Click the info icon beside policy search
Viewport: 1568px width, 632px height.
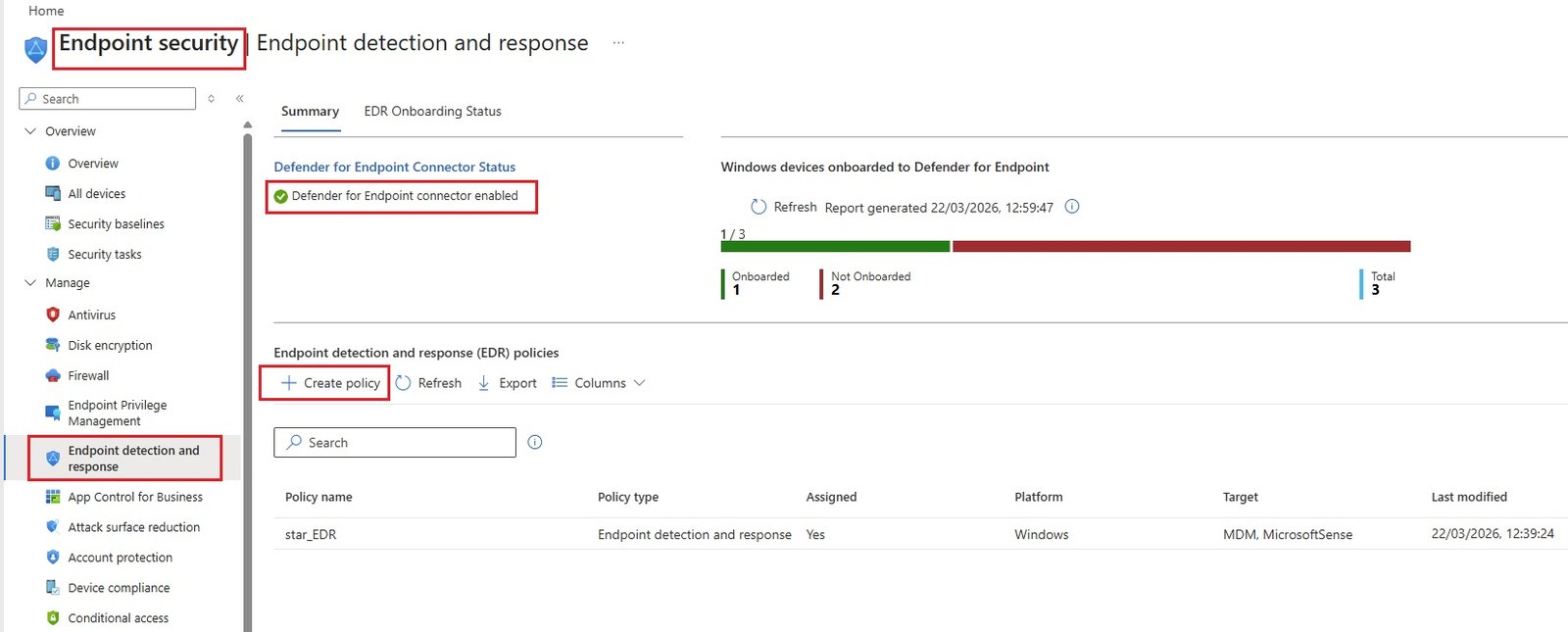click(x=535, y=443)
